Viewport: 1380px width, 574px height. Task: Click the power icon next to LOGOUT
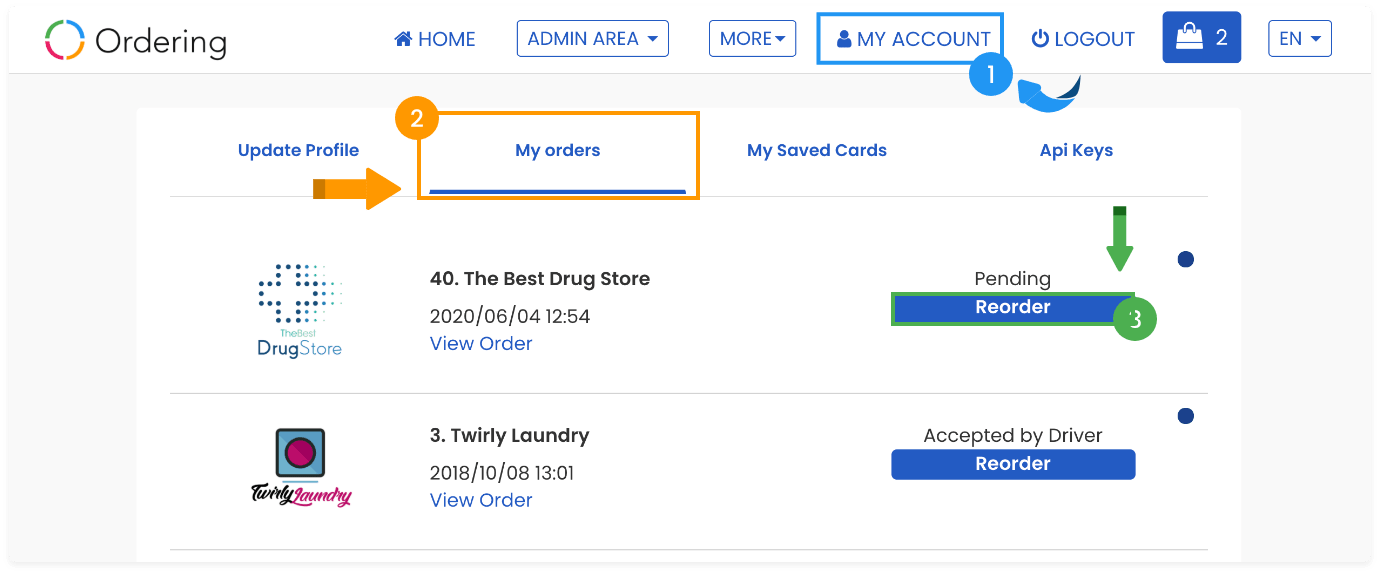[x=1040, y=38]
